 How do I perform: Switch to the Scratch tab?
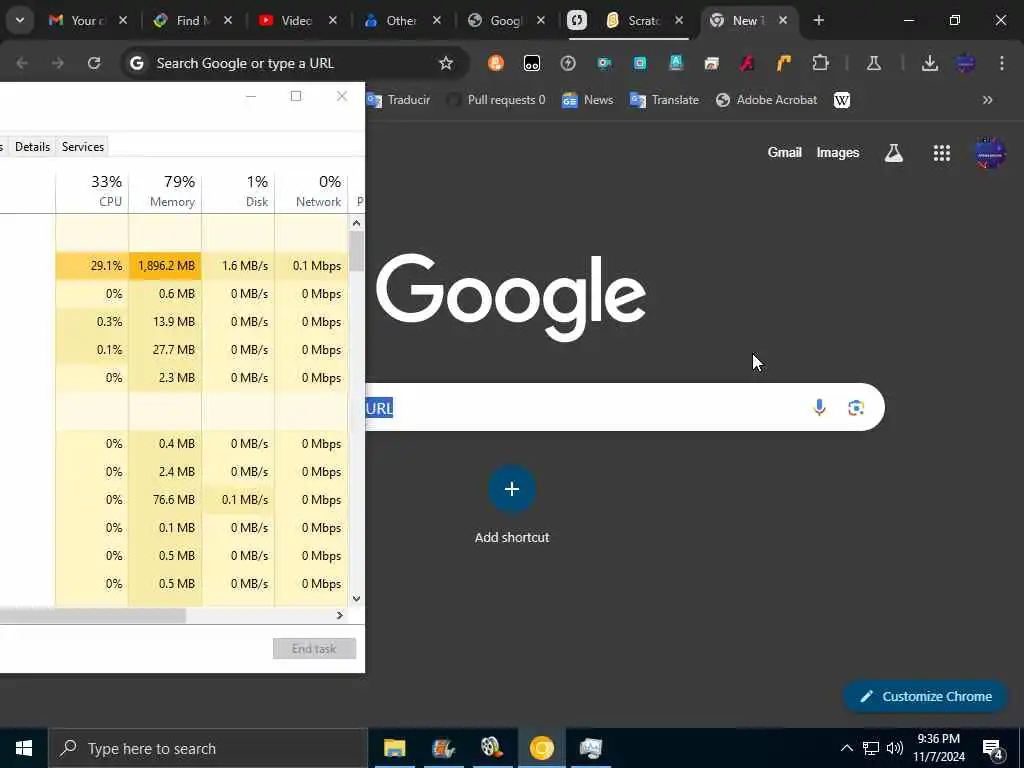(x=643, y=20)
